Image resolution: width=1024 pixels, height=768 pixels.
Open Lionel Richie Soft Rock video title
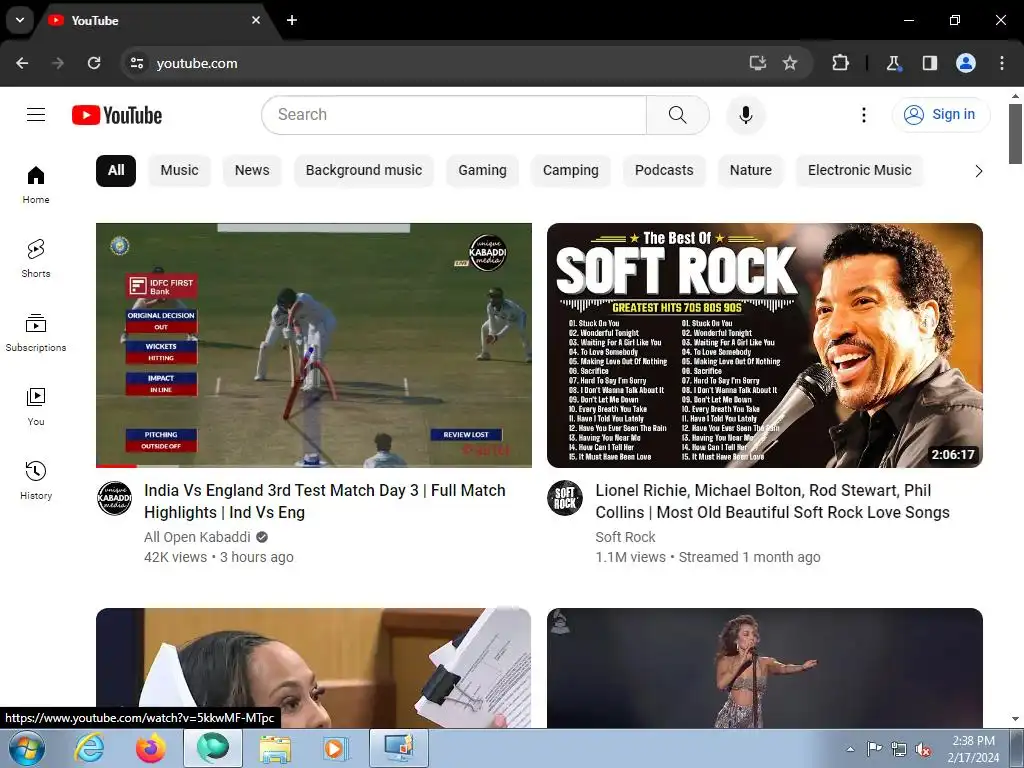tap(772, 502)
